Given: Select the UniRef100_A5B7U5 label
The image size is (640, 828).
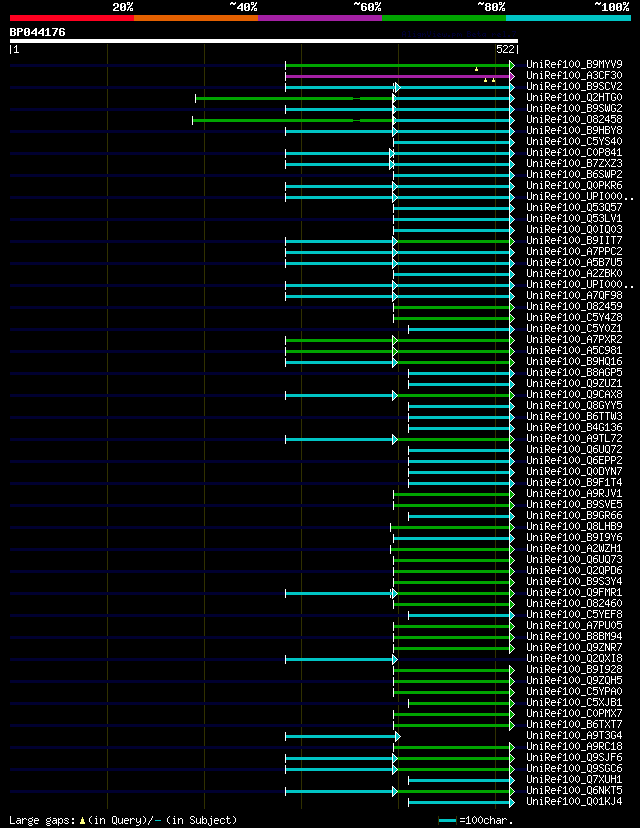Looking at the screenshot, I should coord(574,262).
